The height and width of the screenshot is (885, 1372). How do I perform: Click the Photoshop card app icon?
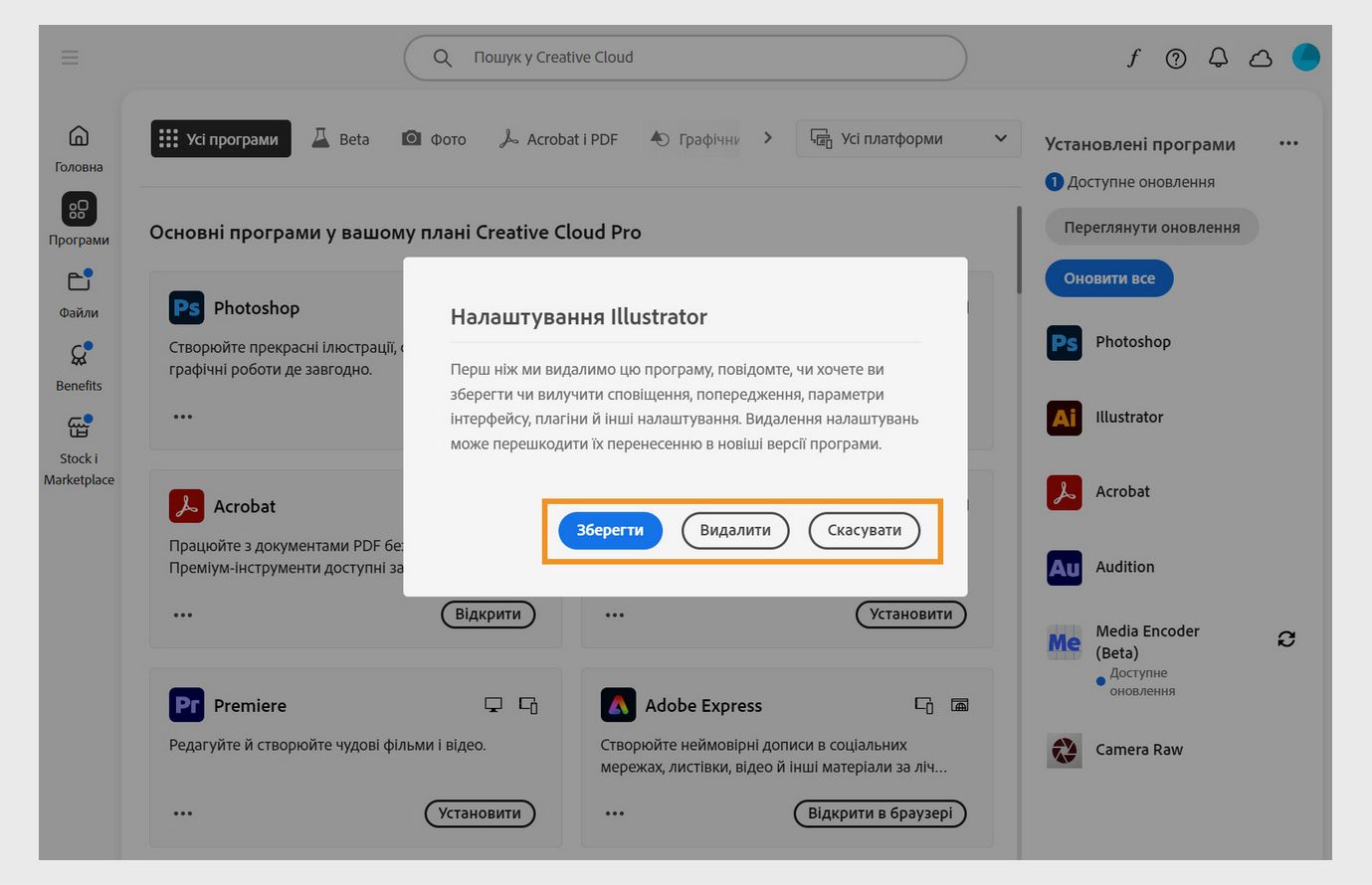coord(186,307)
